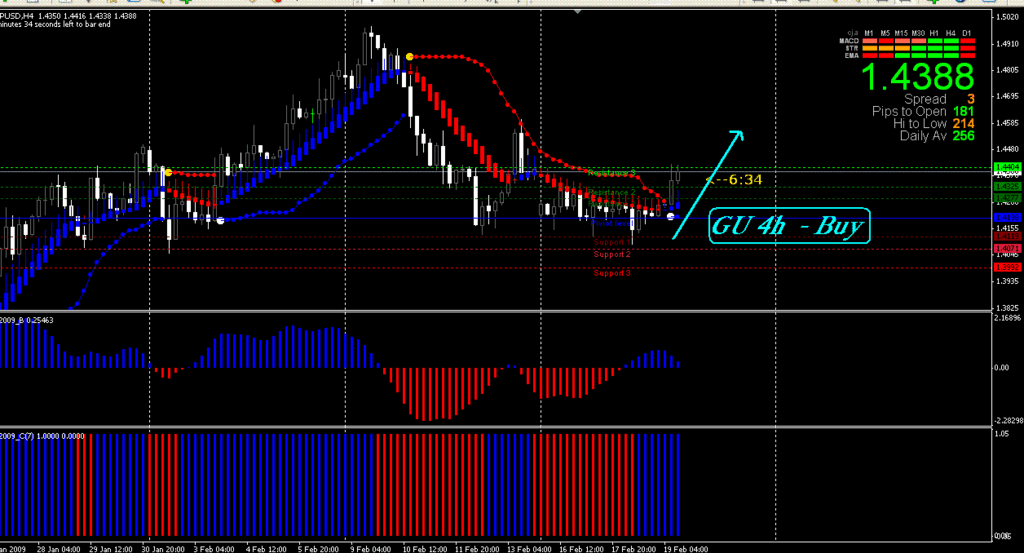Click the 1.4071 support price tag
Image resolution: width=1024 pixels, height=553 pixels.
(1006, 249)
